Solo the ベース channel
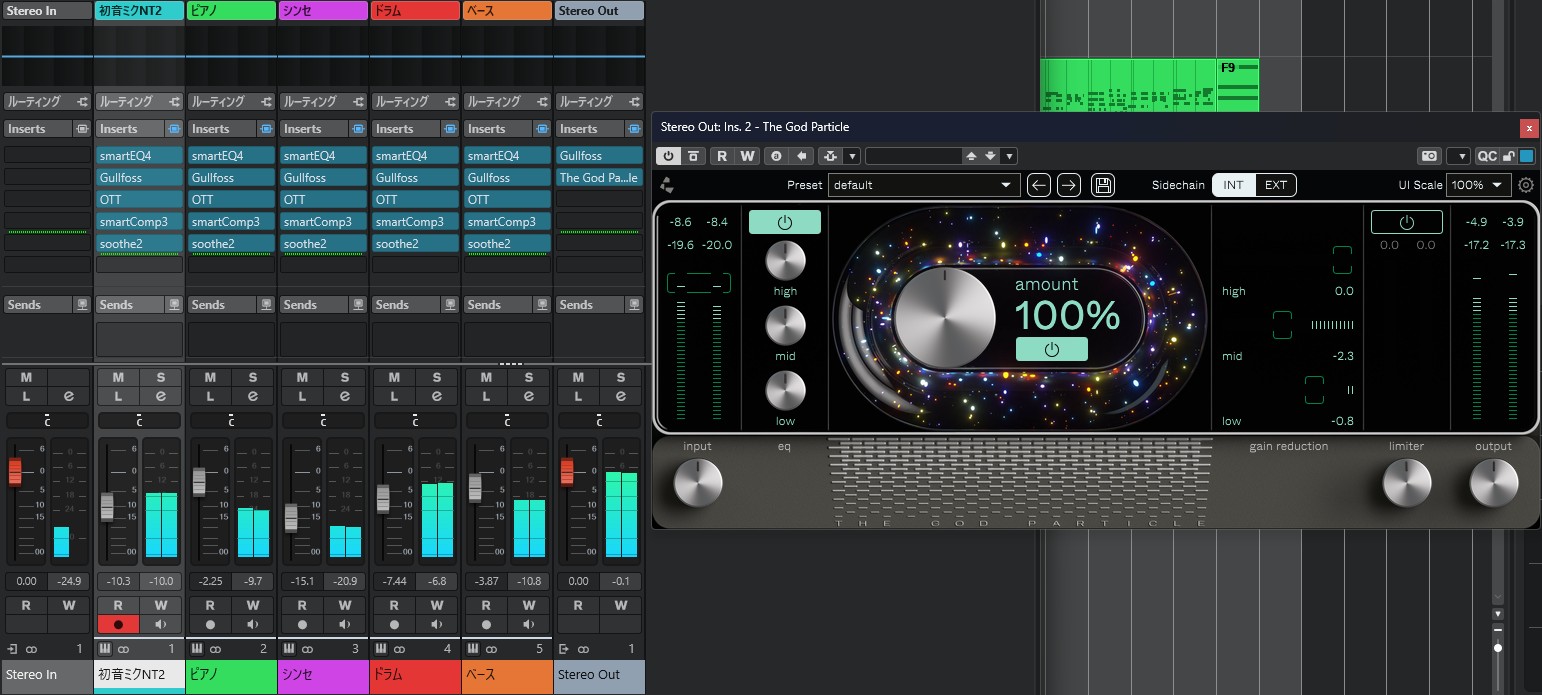This screenshot has height=695, width=1542. 529,377
